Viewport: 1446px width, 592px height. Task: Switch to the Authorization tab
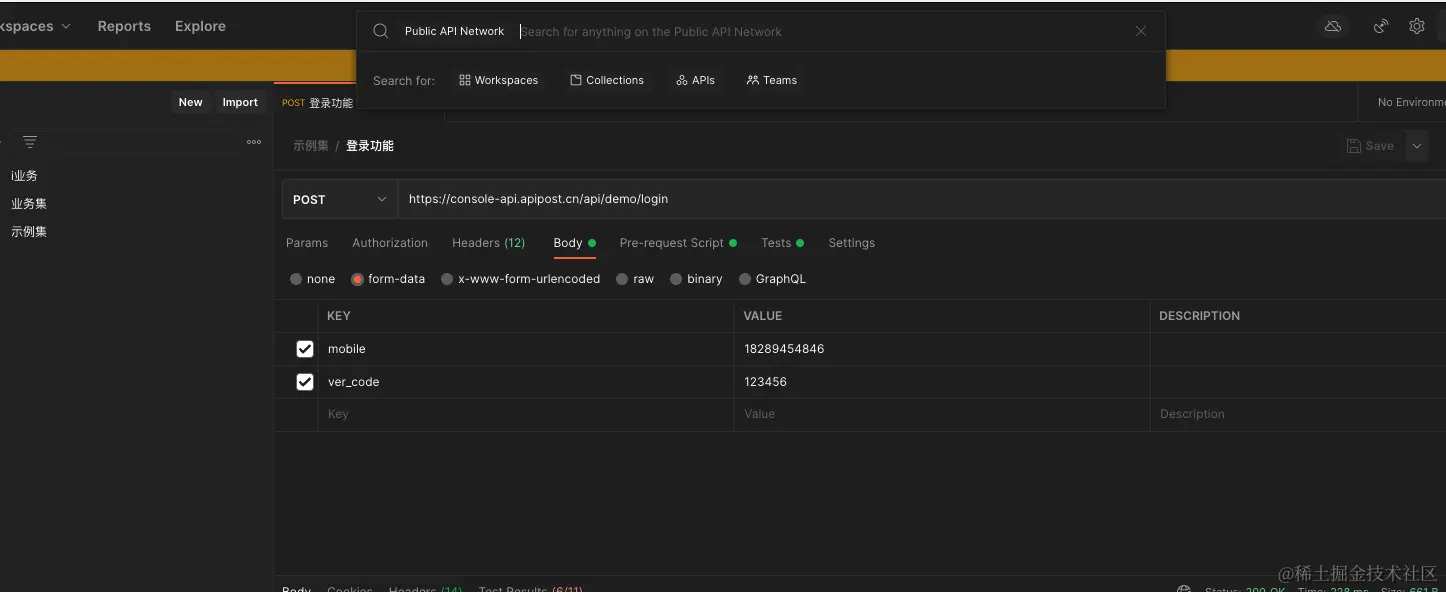coord(390,243)
